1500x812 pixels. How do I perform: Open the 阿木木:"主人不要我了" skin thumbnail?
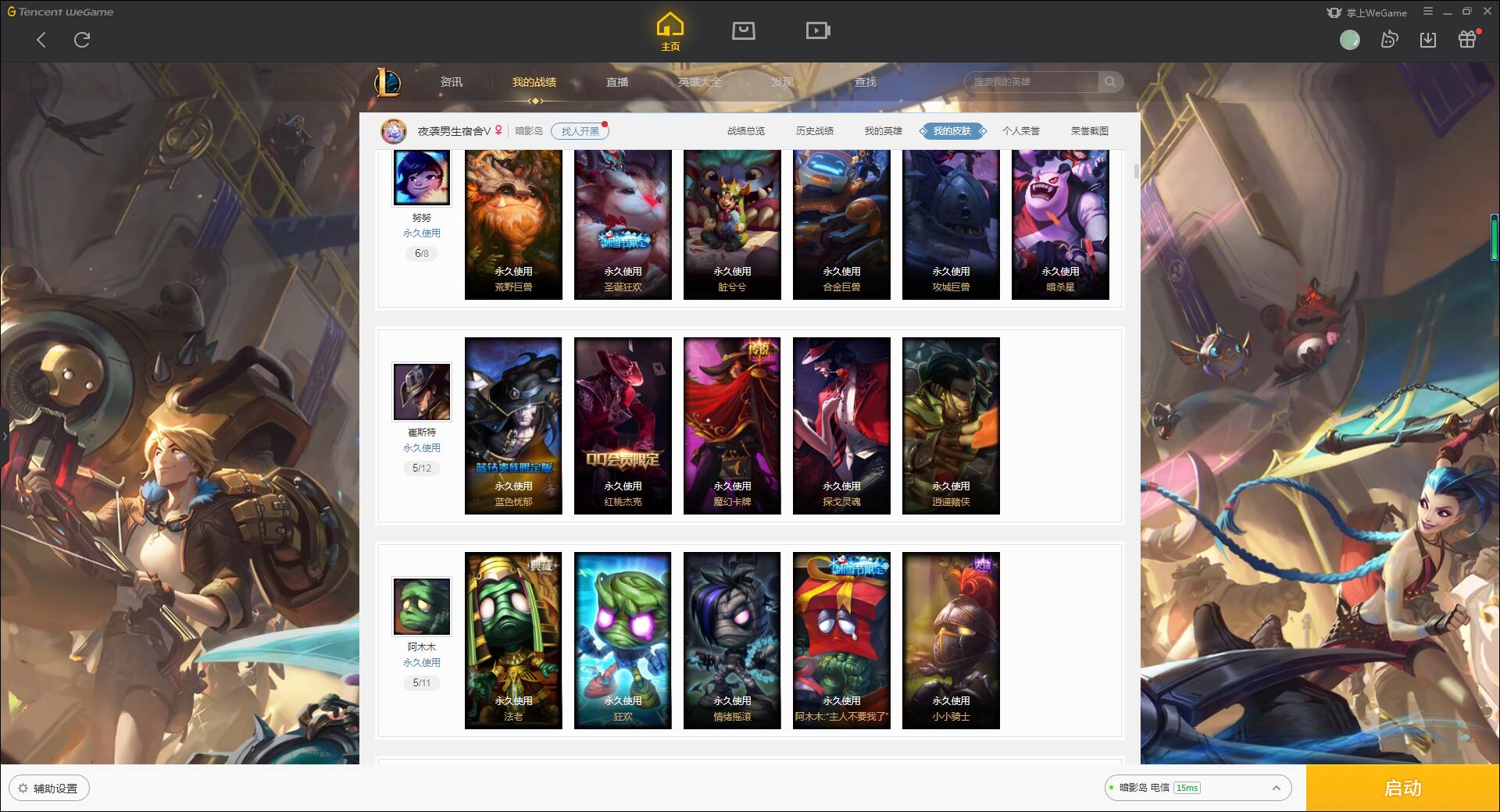coord(841,640)
